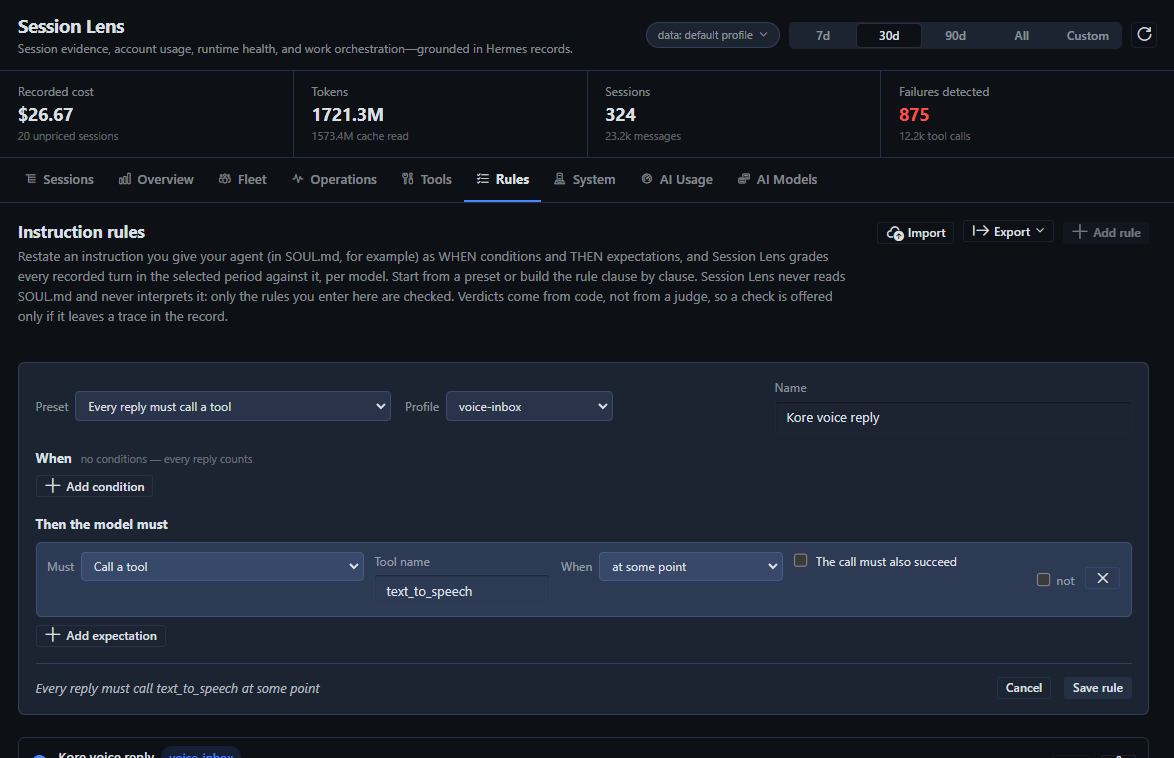Open the Fleet tab

[x=243, y=179]
